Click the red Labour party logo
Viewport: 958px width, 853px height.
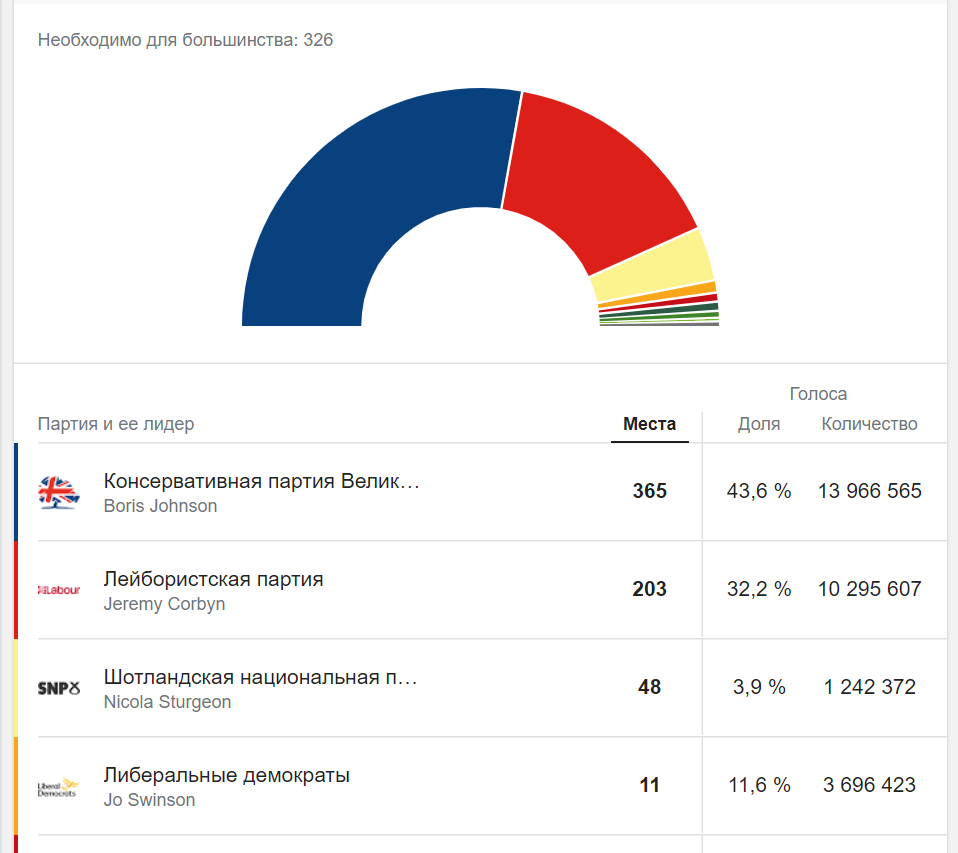point(58,591)
